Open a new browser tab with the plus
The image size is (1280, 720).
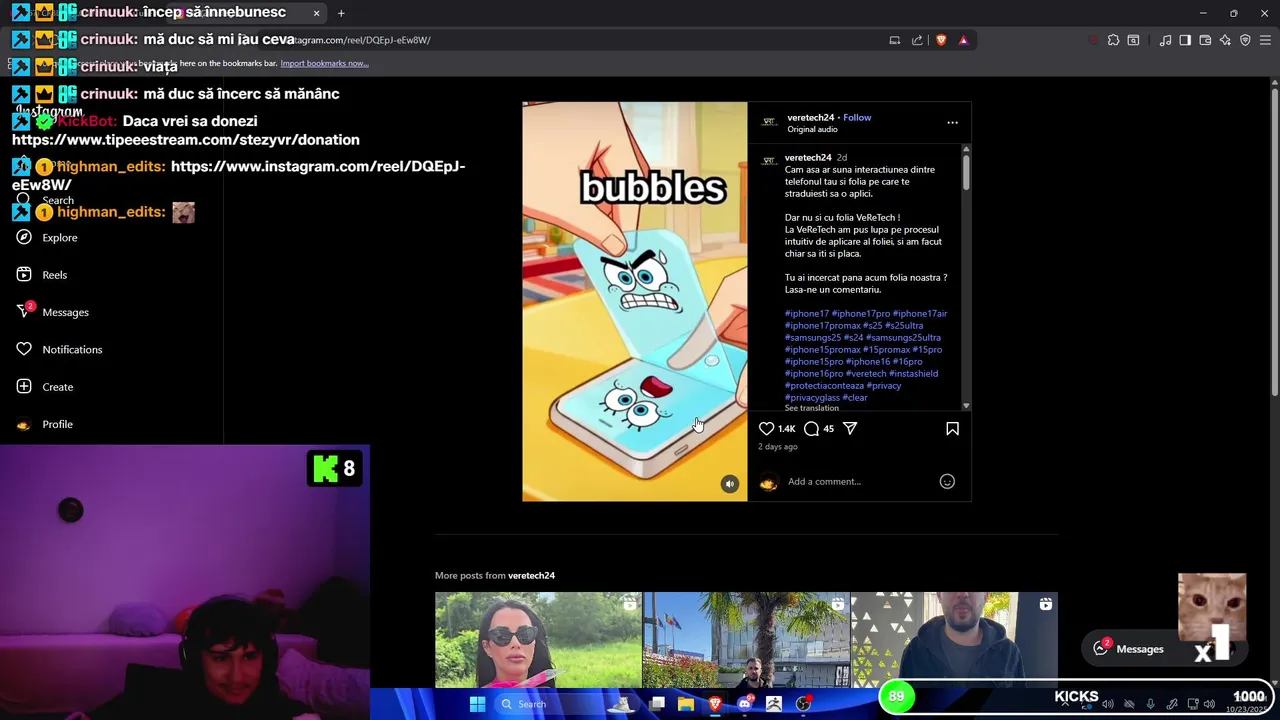pos(341,13)
